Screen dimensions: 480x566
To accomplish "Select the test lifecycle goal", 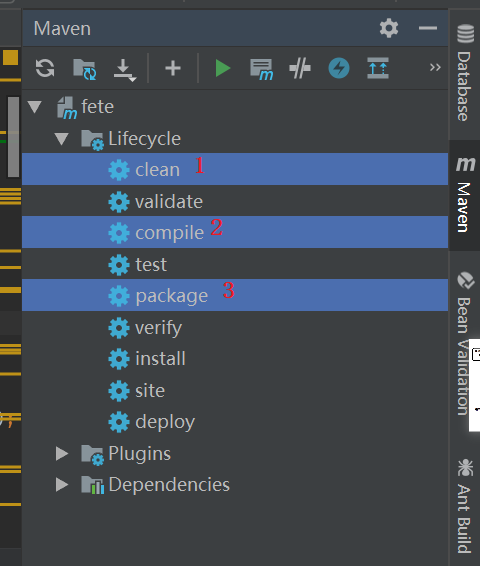I will (235, 264).
